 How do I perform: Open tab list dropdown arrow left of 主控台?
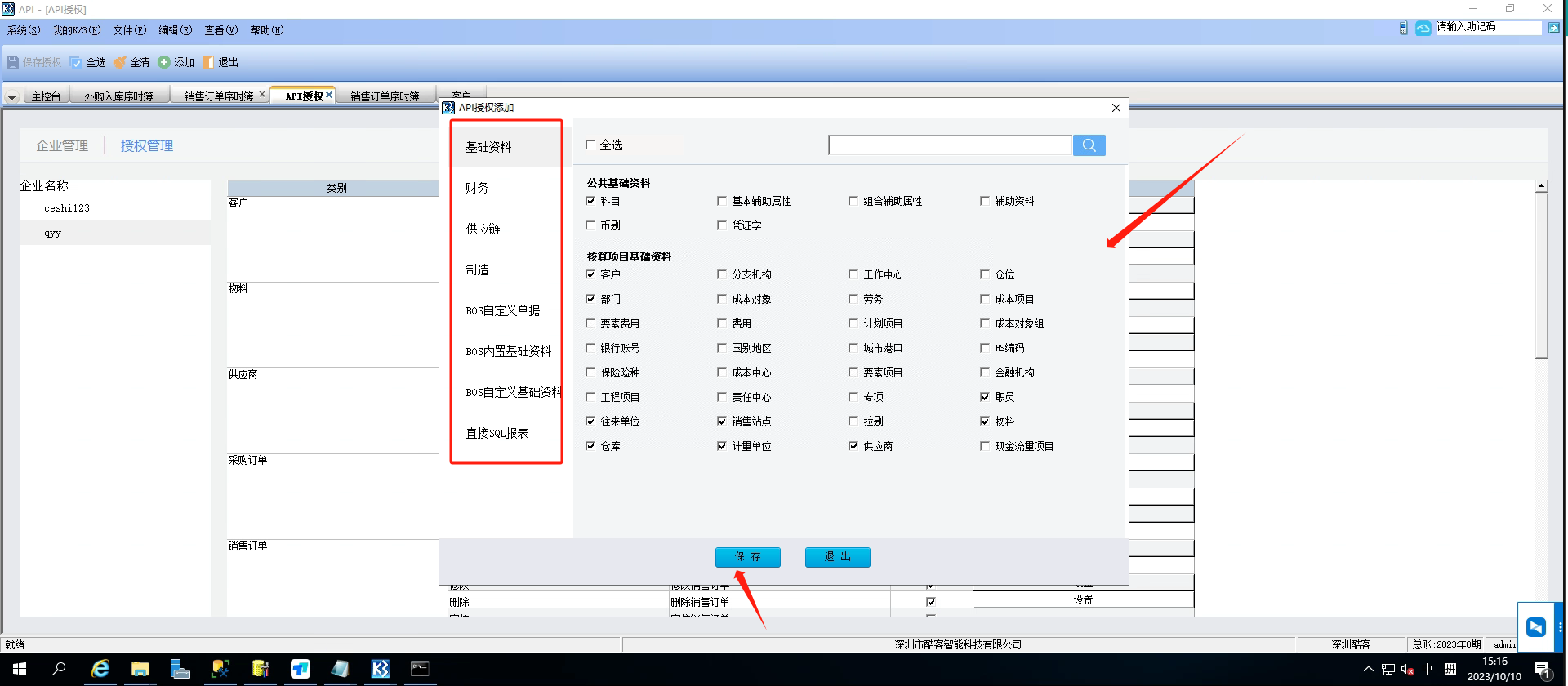(x=11, y=96)
